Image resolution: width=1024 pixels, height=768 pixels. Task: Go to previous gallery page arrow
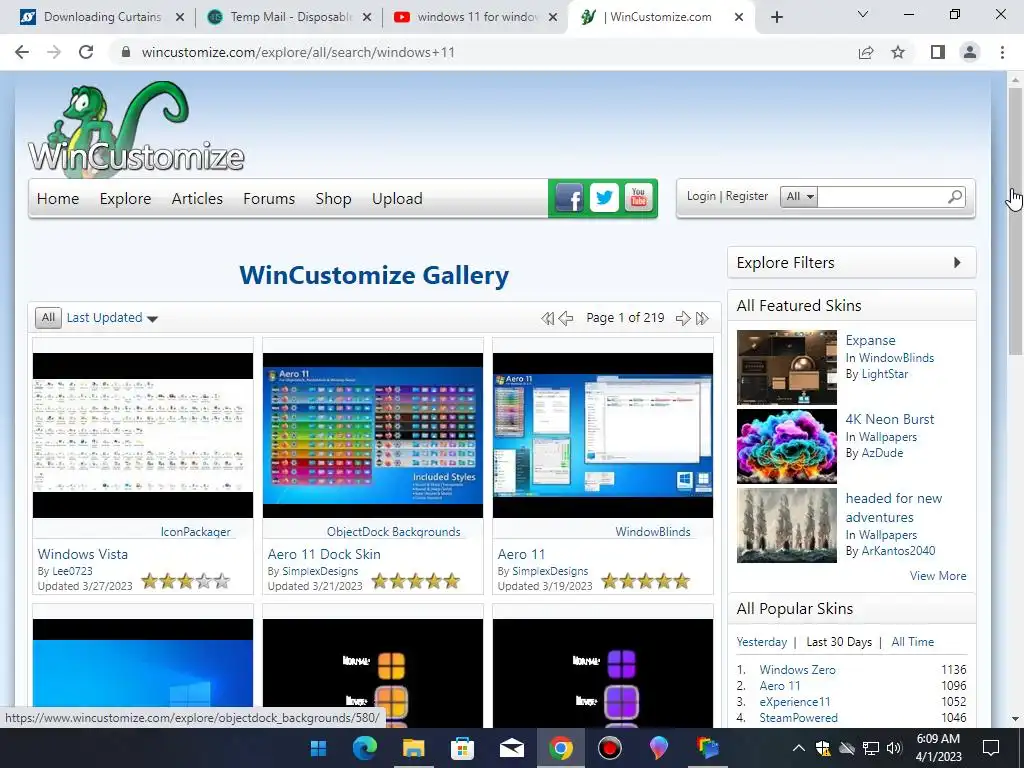click(566, 318)
